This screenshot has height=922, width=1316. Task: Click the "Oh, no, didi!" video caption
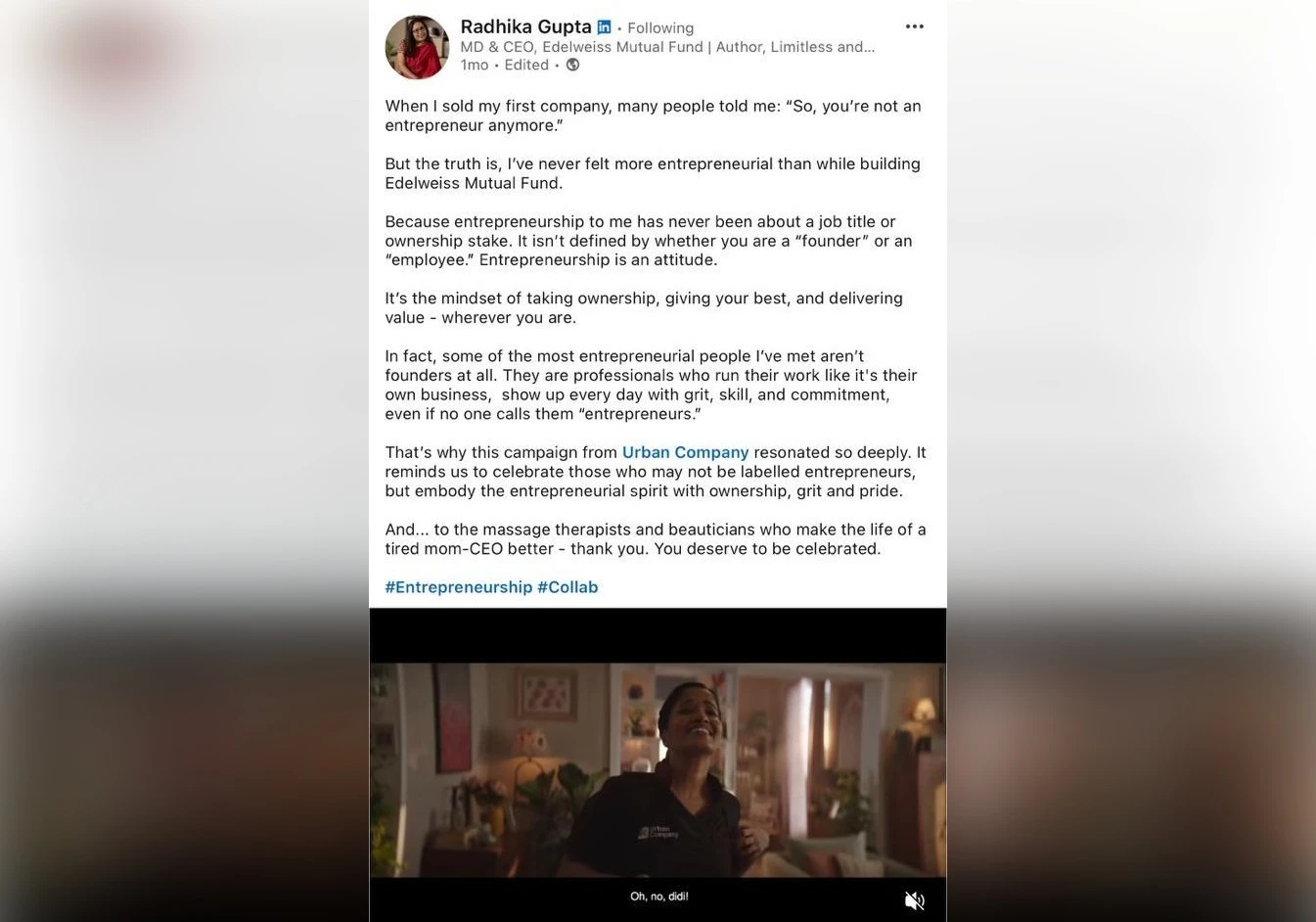point(658,897)
